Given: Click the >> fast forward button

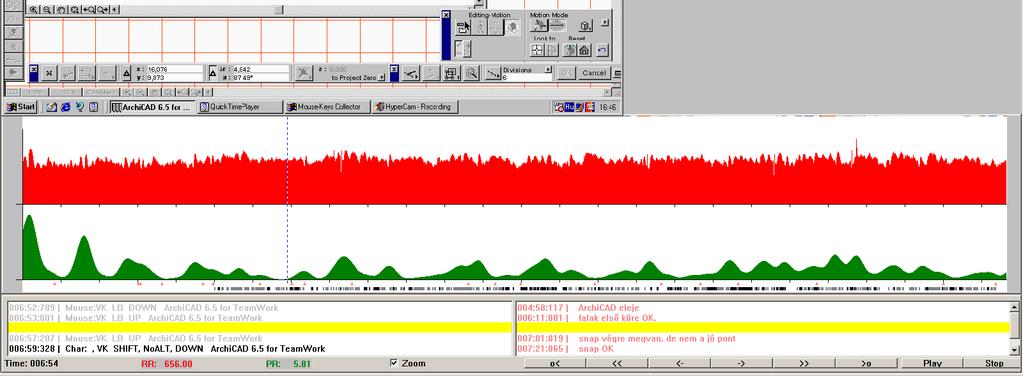Looking at the screenshot, I should pos(805,364).
